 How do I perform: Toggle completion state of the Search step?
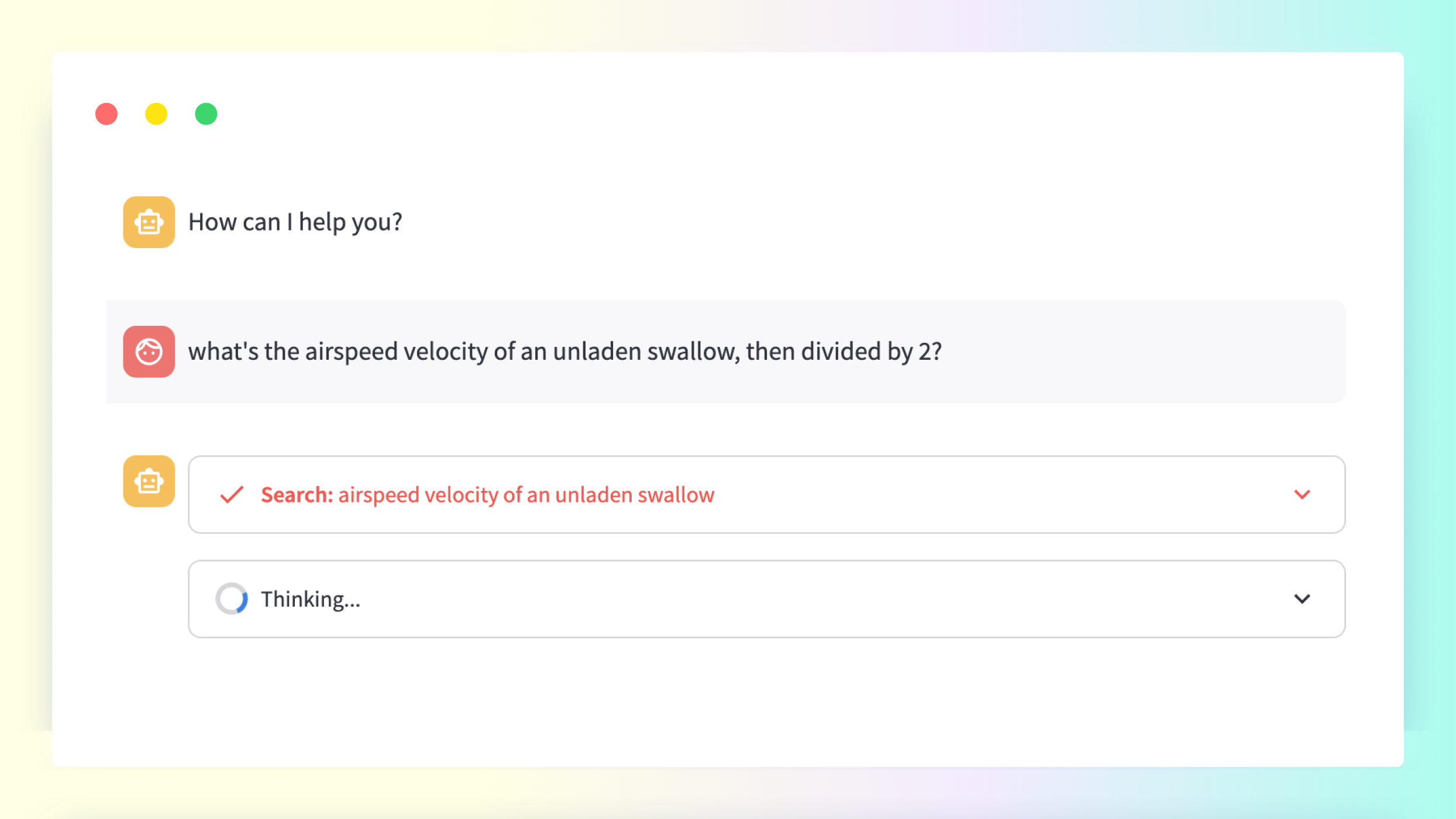click(x=232, y=494)
